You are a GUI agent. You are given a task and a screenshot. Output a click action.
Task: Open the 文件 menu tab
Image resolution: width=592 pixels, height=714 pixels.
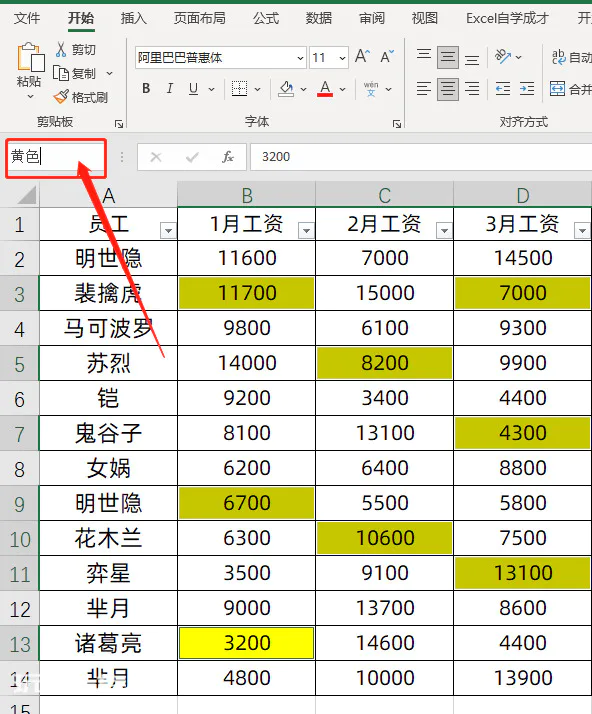pyautogui.click(x=27, y=18)
